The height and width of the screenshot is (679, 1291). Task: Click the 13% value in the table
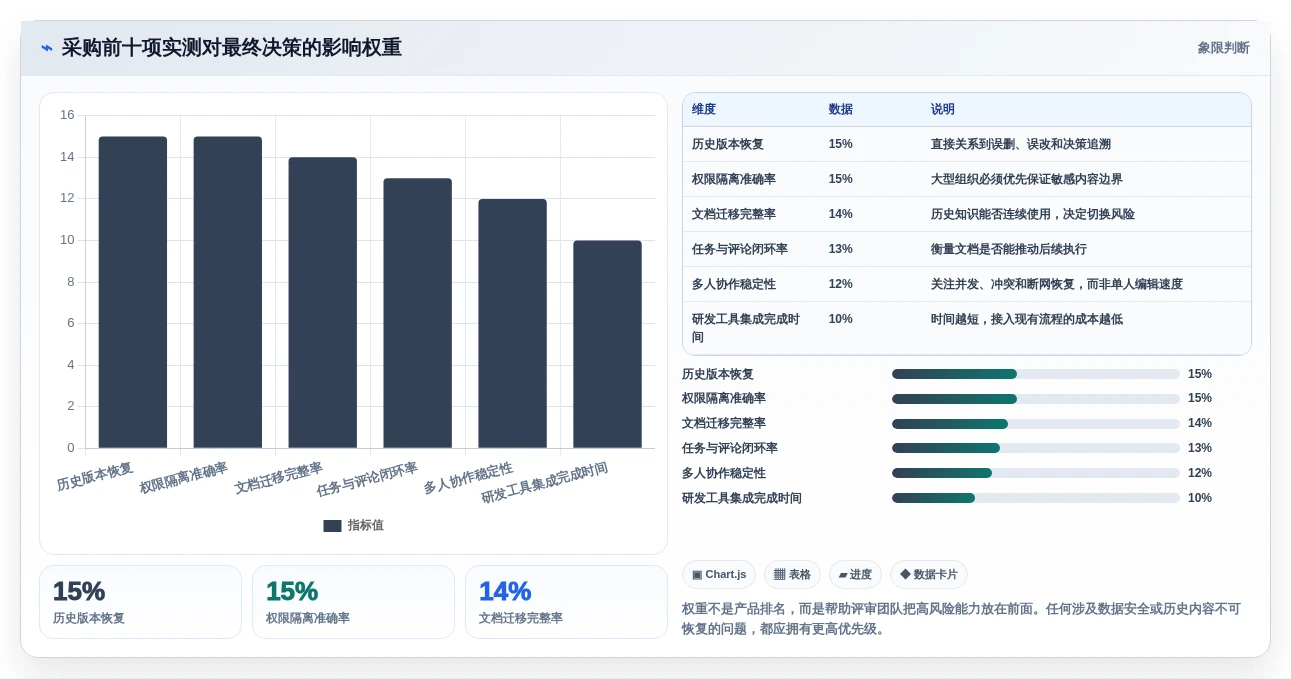pos(841,249)
